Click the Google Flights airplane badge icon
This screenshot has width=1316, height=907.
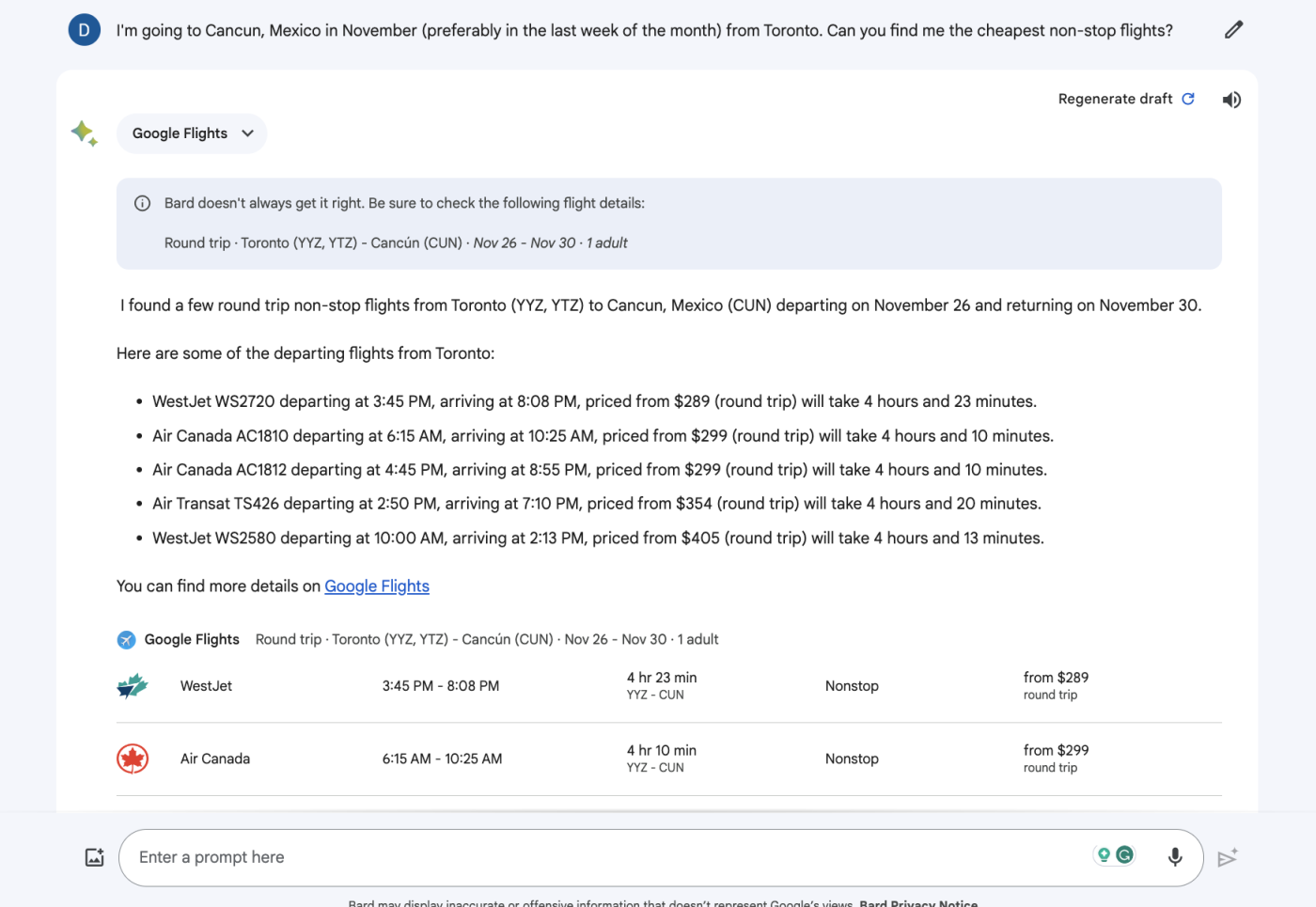click(126, 640)
